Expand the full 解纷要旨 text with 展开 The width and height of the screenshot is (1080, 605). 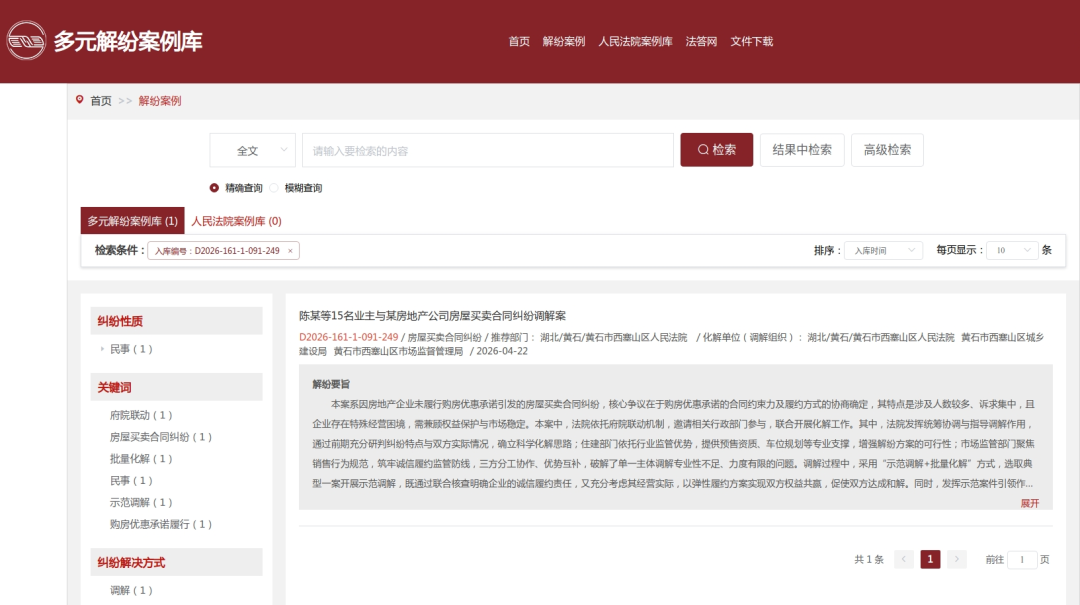click(x=1030, y=503)
